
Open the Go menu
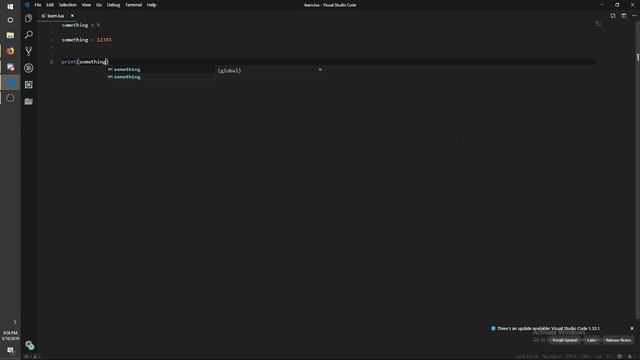coord(99,5)
